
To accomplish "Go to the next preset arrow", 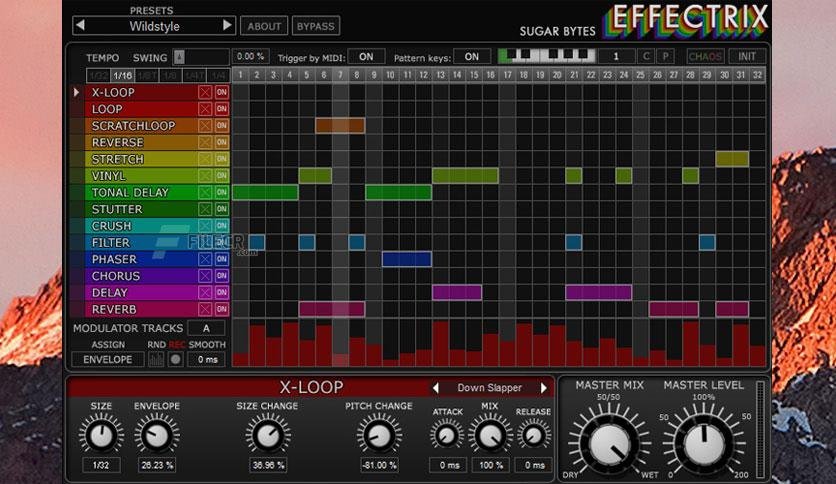I will pos(227,25).
